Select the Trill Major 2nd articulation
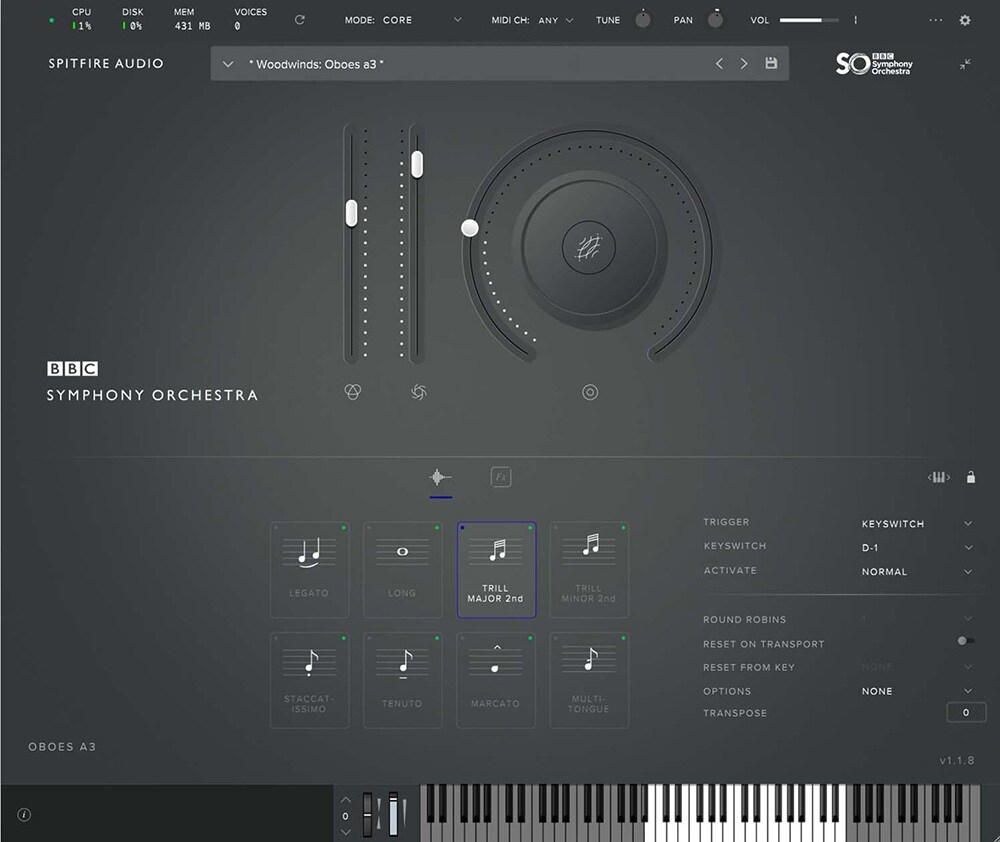This screenshot has height=842, width=1000. [x=496, y=570]
